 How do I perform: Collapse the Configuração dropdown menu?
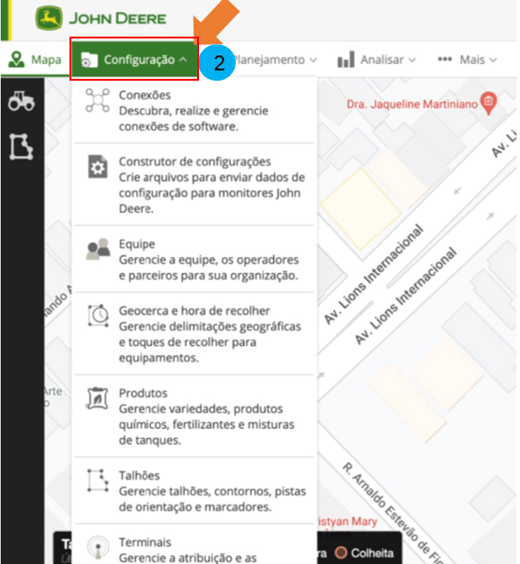tap(134, 60)
